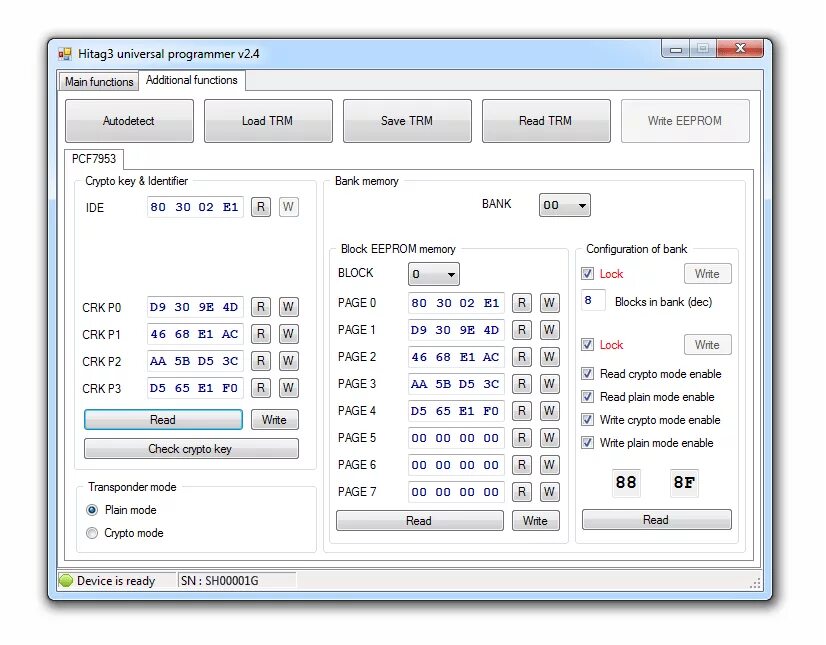
Task: Click the green Device is ready indicator
Action: coord(66,581)
